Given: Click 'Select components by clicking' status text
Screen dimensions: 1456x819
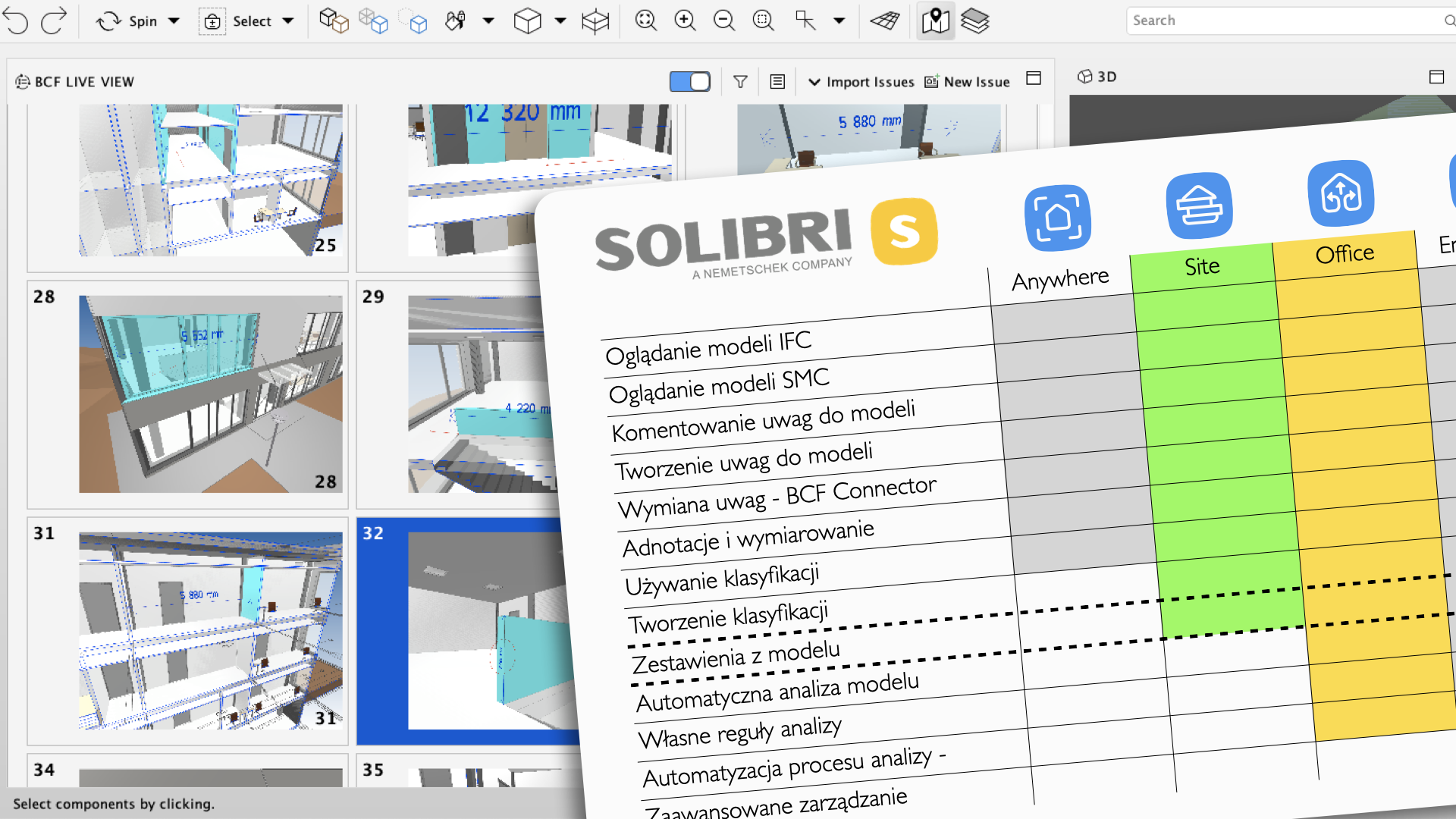Looking at the screenshot, I should [114, 804].
